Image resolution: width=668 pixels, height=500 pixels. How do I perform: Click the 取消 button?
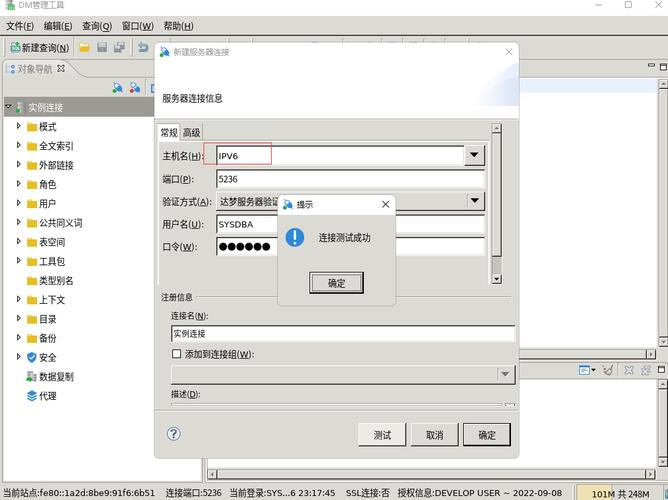[x=435, y=435]
